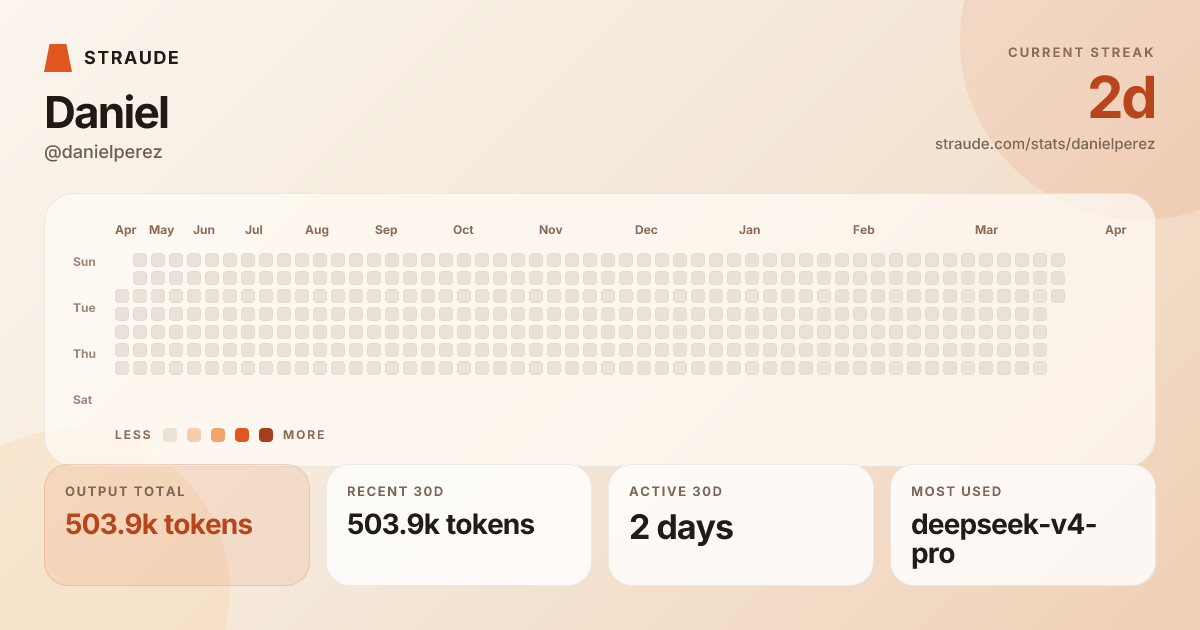Image resolution: width=1200 pixels, height=630 pixels.
Task: Click the @danielperez username handle
Action: click(103, 152)
